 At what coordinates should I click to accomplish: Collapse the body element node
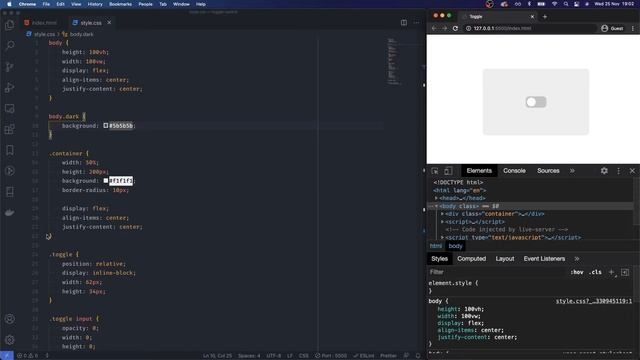point(436,206)
